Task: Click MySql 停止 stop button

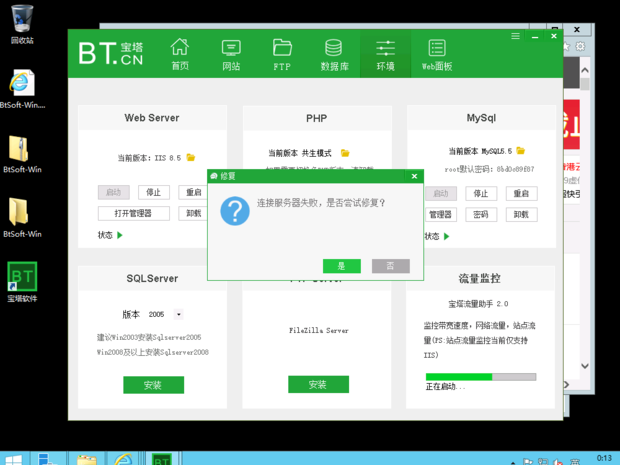Action: click(x=481, y=193)
